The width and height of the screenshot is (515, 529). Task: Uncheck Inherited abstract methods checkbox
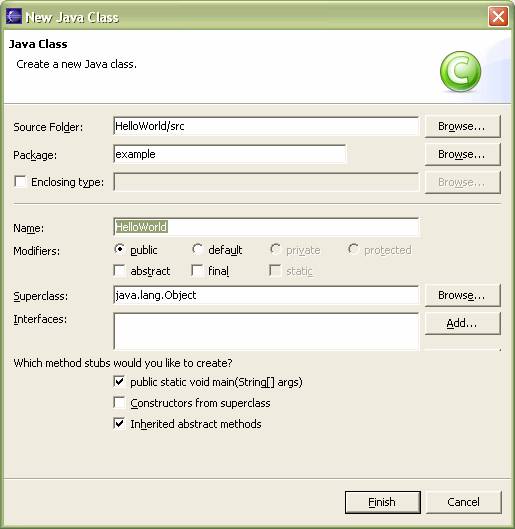pos(119,423)
